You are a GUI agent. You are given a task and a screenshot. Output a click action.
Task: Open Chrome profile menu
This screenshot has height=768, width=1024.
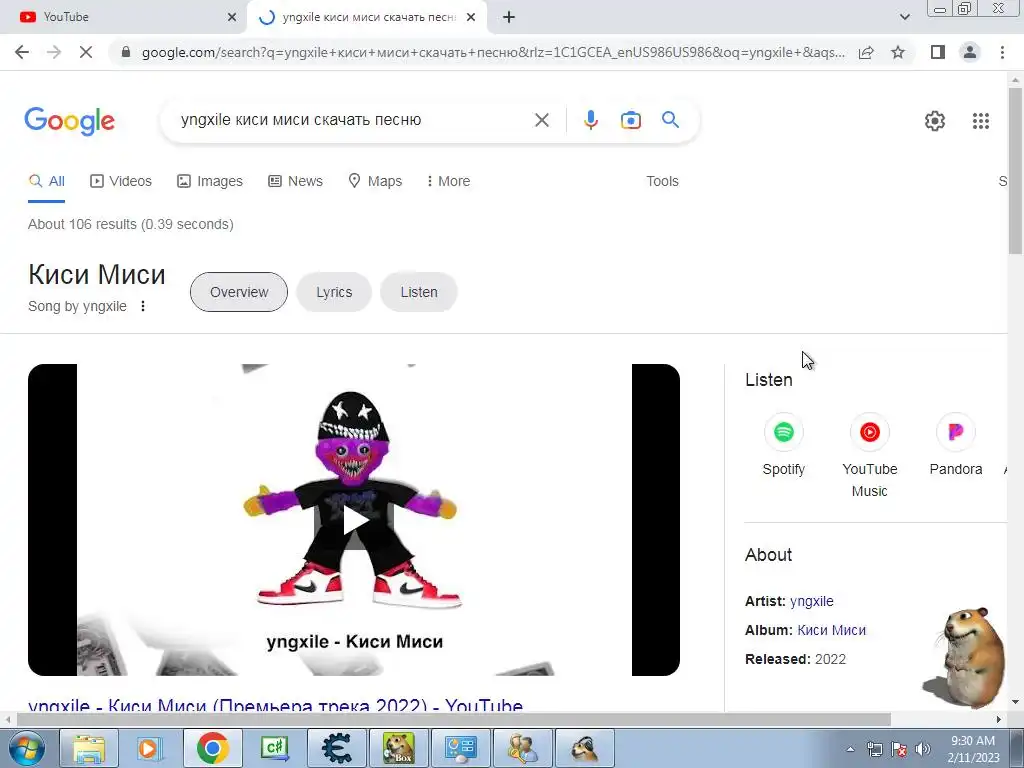click(x=970, y=52)
